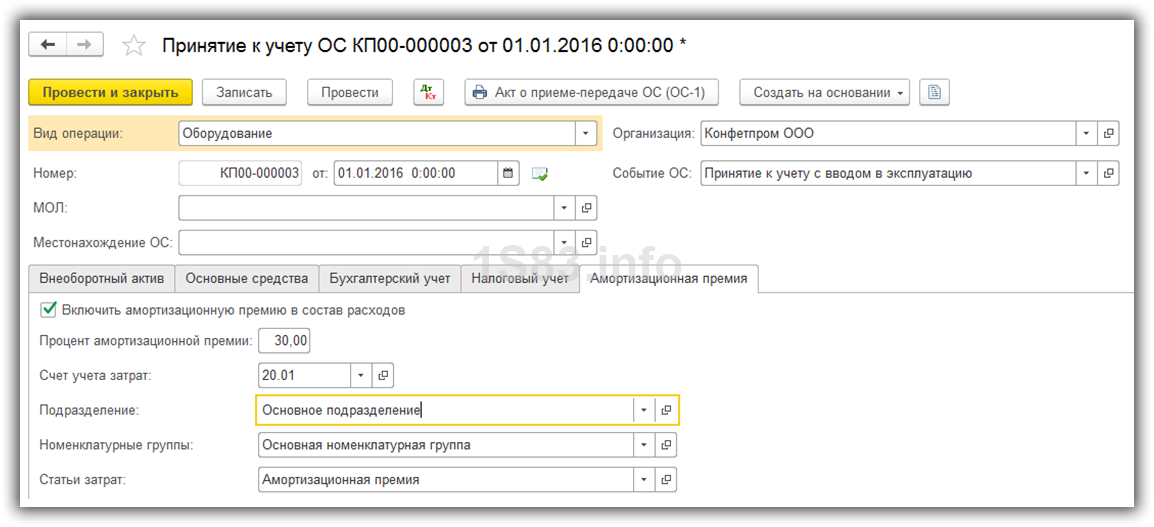Click open-form icon for Статьи затрат

[666, 479]
